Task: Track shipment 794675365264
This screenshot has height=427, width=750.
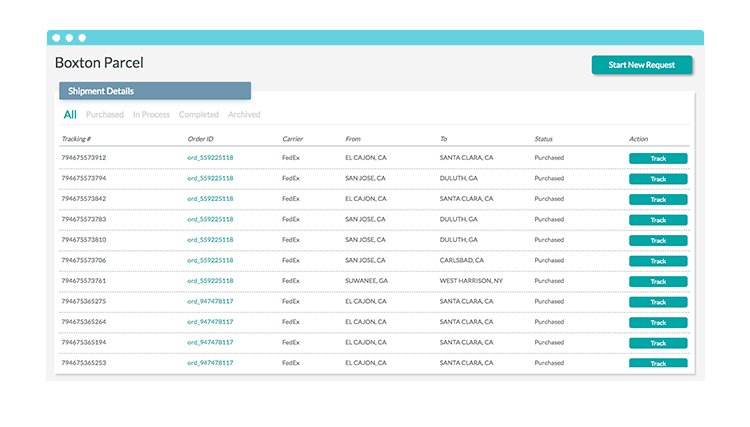Action: click(658, 323)
